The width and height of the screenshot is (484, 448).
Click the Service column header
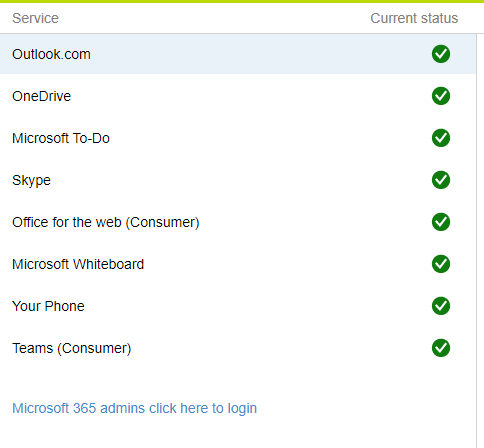click(35, 18)
